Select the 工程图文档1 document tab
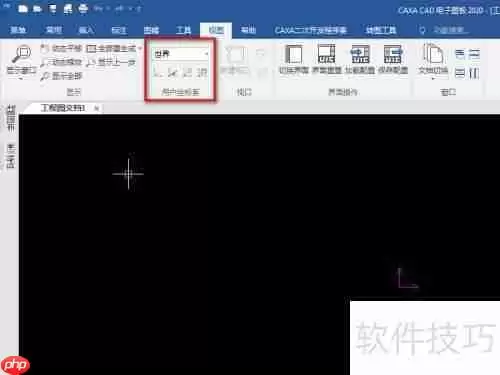 (x=62, y=108)
